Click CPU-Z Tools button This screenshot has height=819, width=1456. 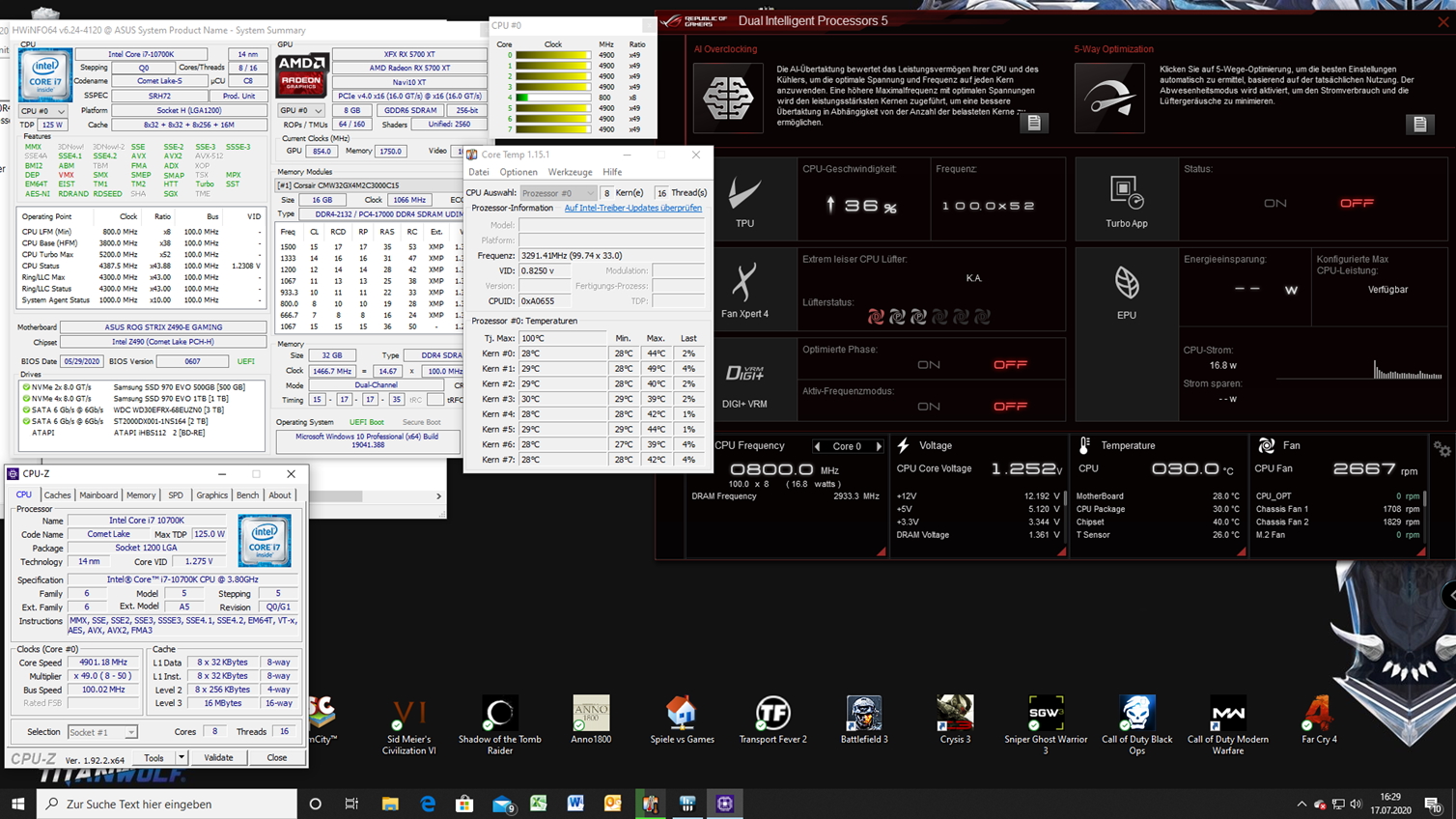pos(154,758)
